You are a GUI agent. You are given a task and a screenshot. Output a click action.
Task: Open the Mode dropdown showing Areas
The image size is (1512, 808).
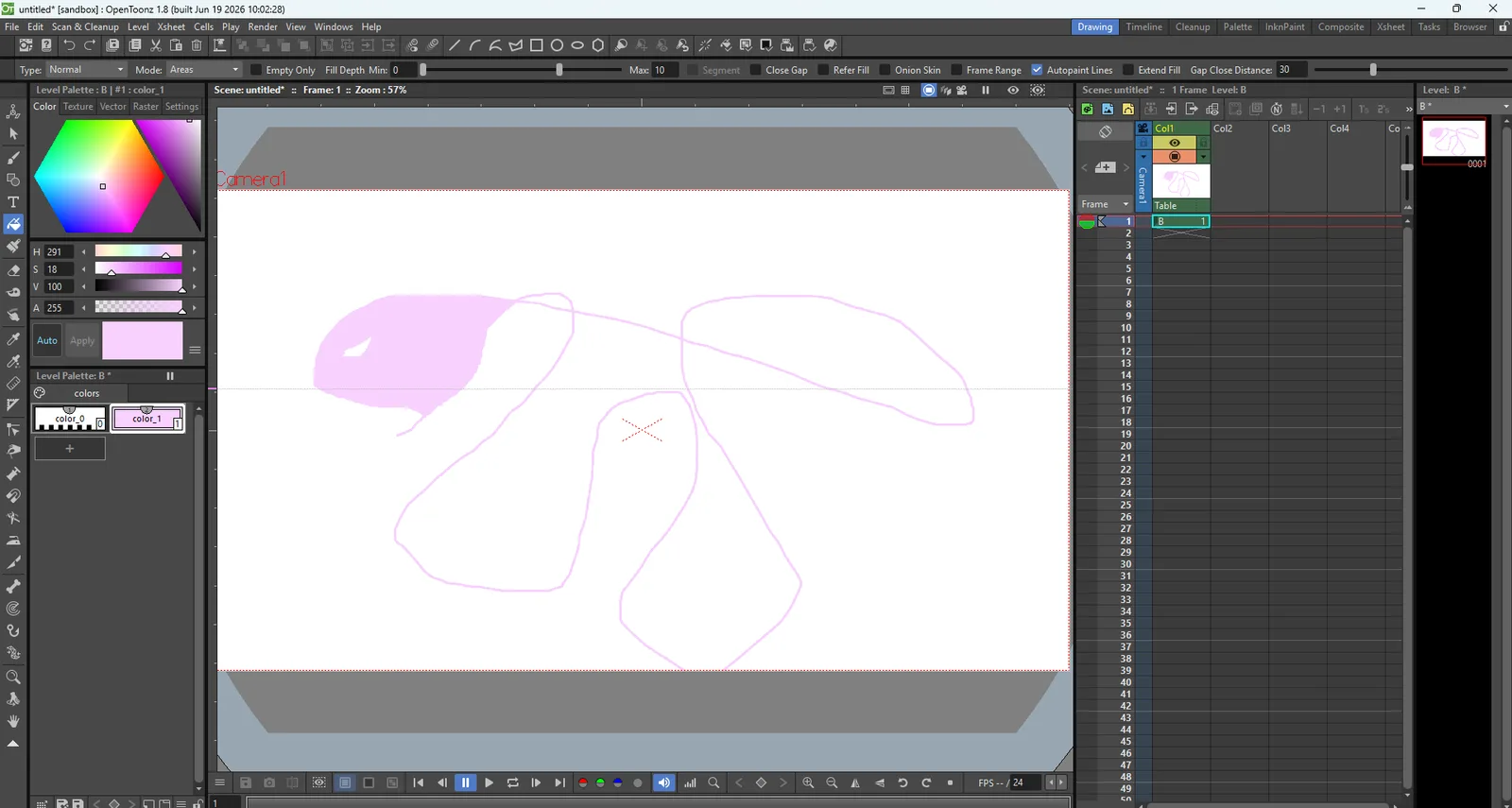tap(204, 70)
